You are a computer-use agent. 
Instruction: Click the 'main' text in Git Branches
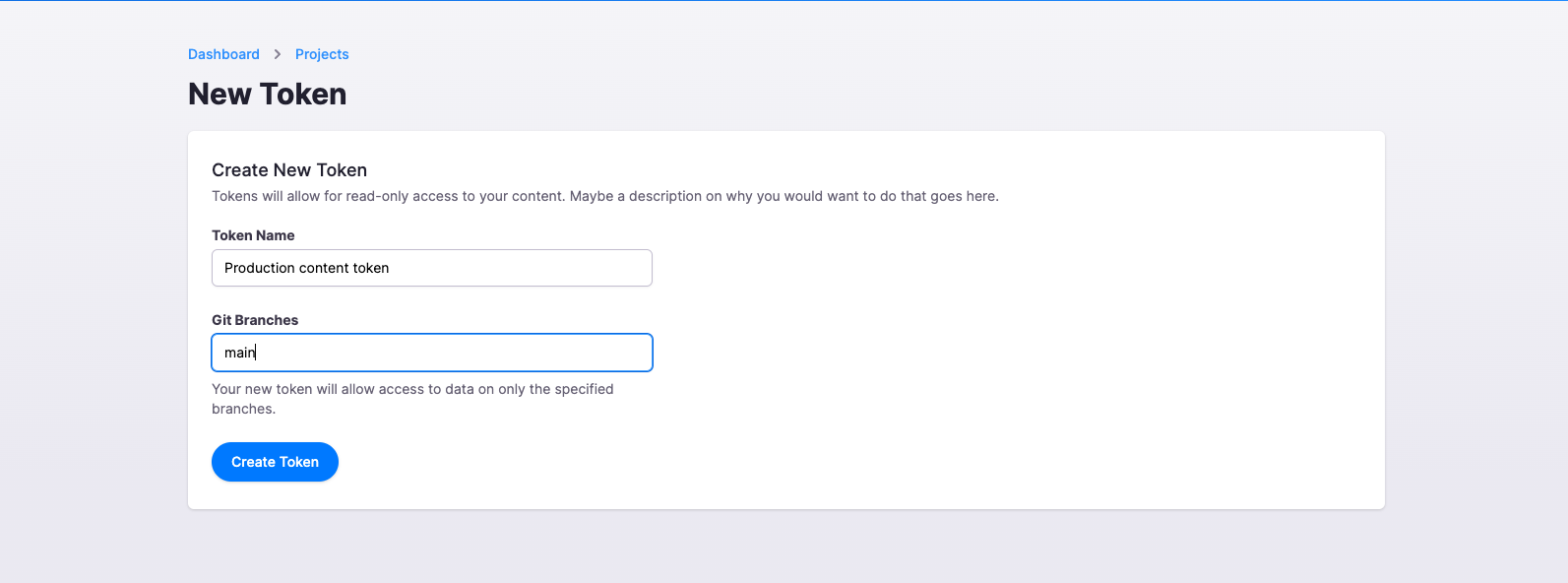(x=239, y=353)
